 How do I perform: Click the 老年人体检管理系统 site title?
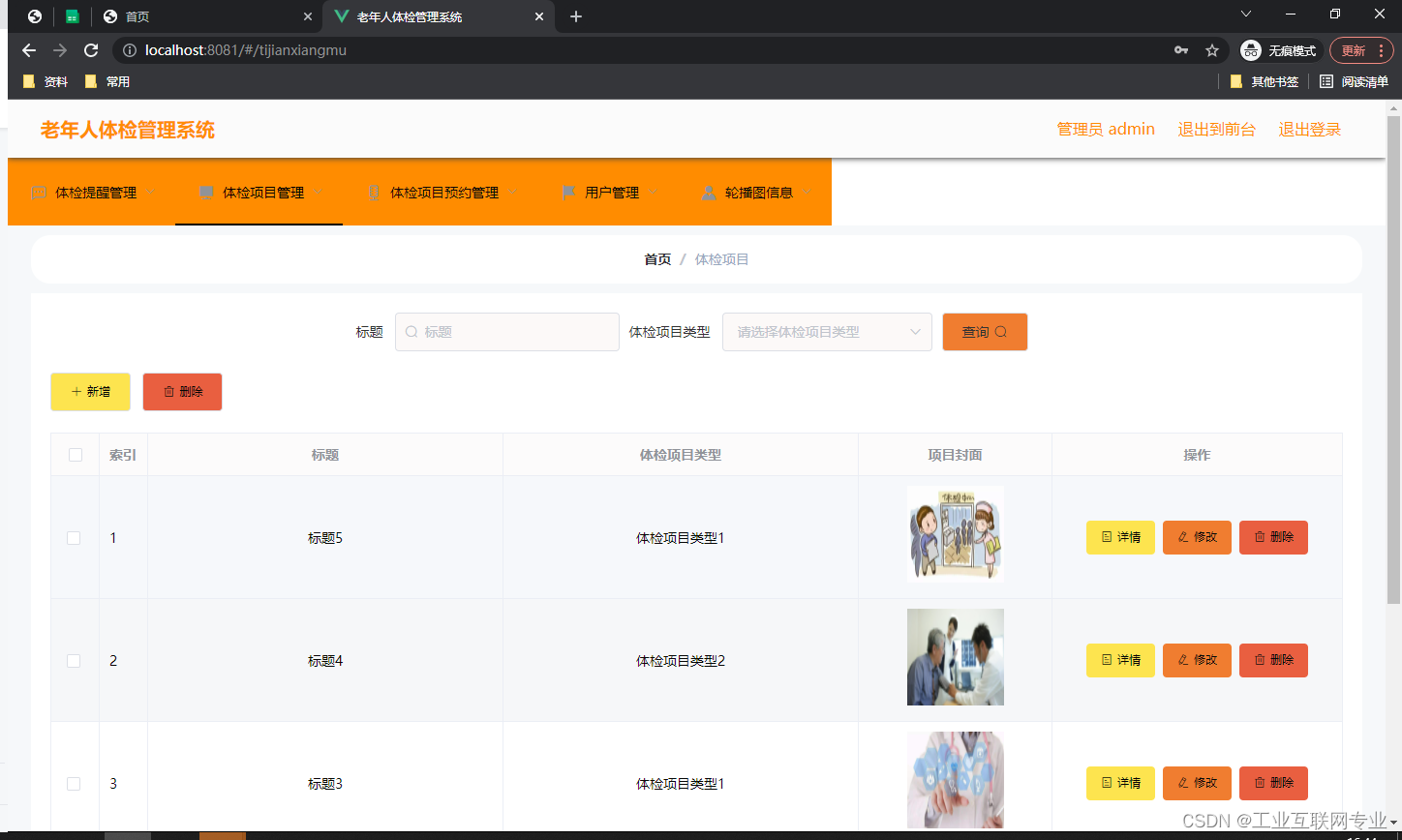click(128, 130)
